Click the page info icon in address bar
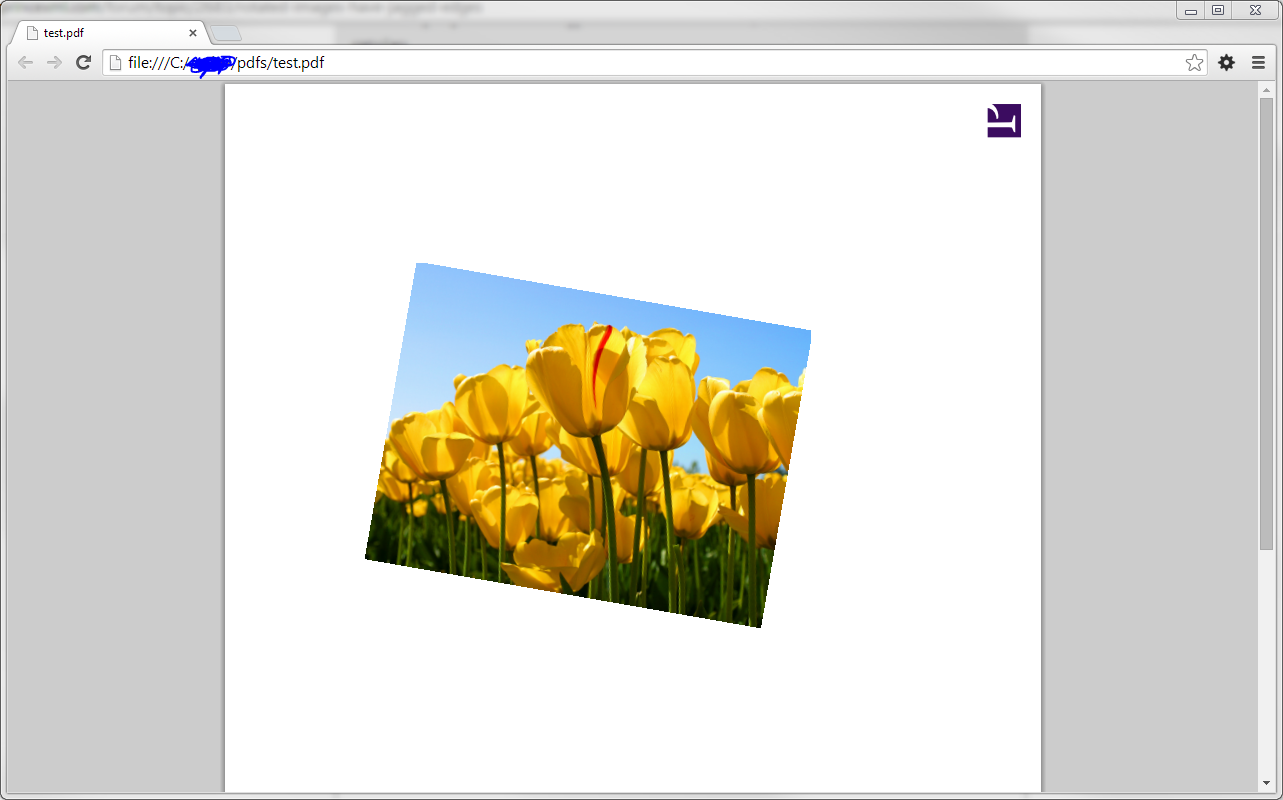Viewport: 1283px width, 800px height. pos(115,63)
